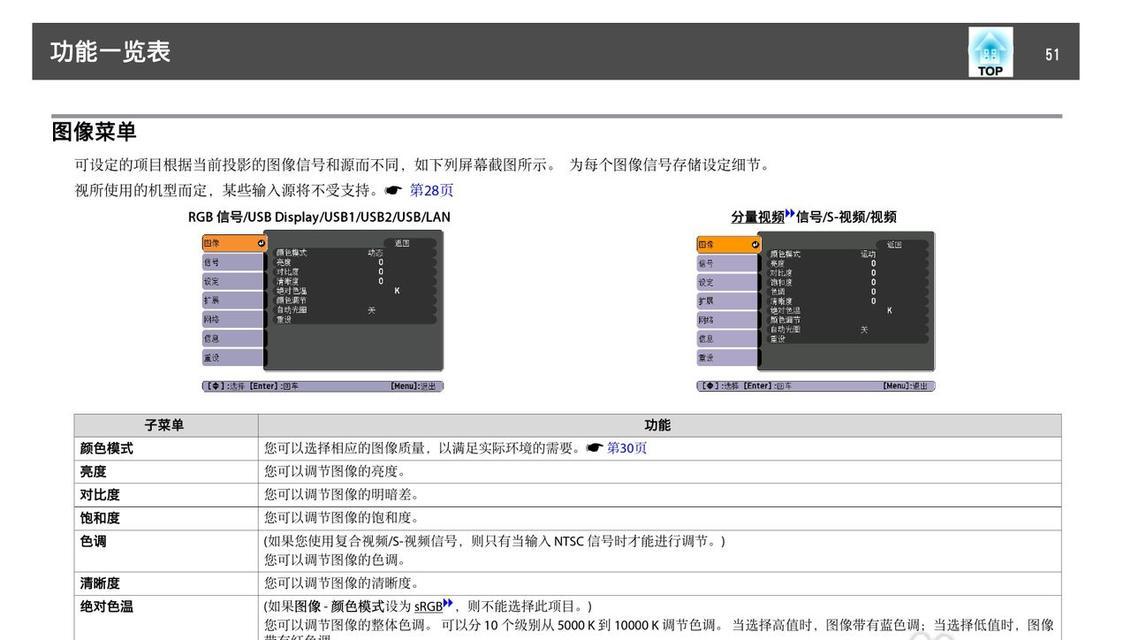This screenshot has width=1131, height=640.
Task: Click the 您可以调节图像的清晰度 description
Action: coord(341,583)
